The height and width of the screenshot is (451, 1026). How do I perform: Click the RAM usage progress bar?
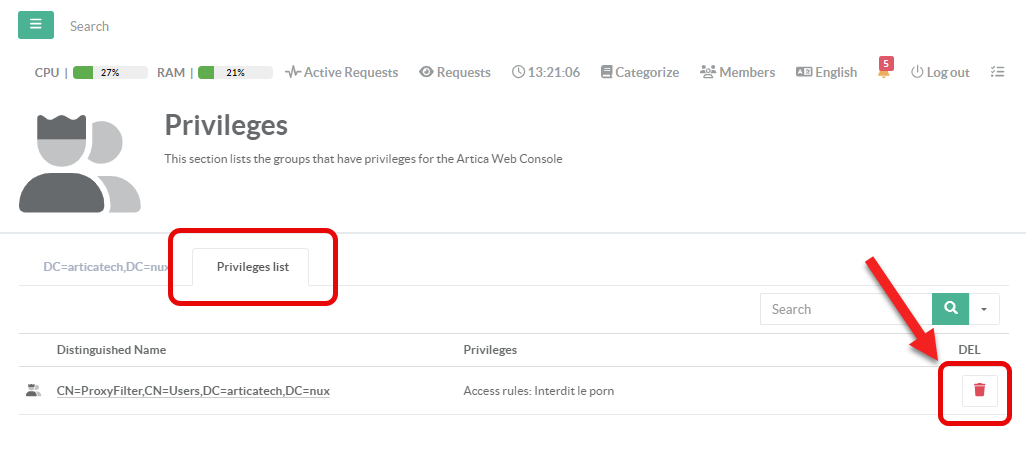235,72
